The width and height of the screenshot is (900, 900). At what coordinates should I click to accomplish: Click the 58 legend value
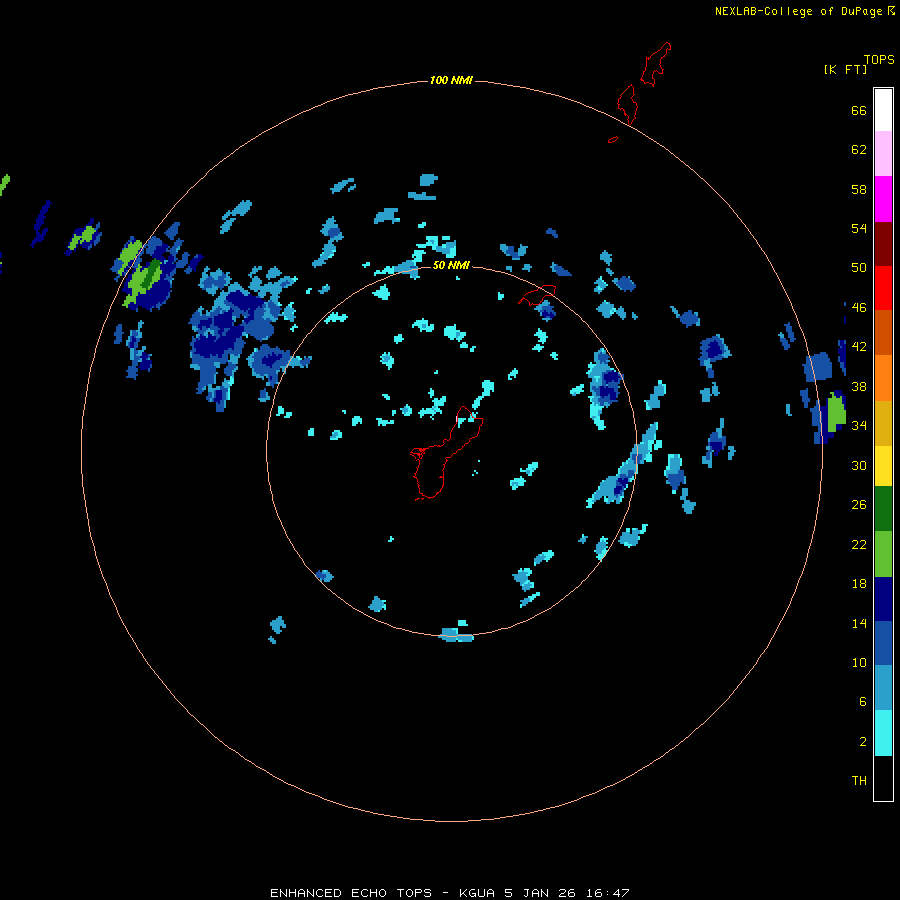[859, 189]
